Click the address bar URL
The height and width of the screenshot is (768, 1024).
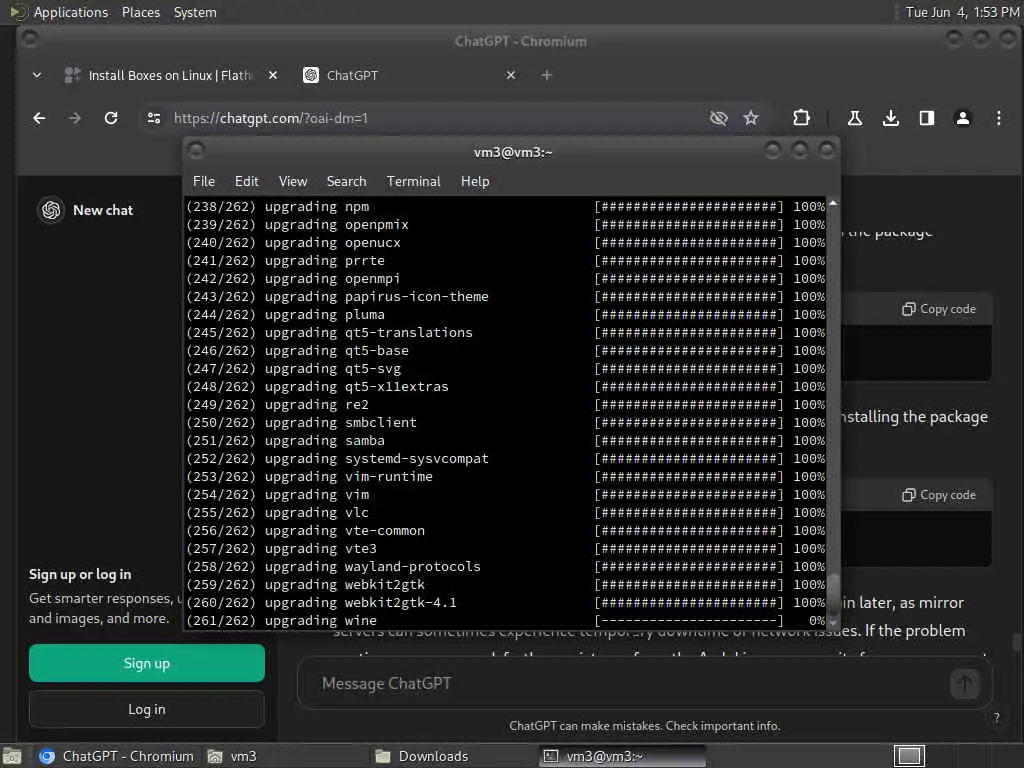pos(270,118)
